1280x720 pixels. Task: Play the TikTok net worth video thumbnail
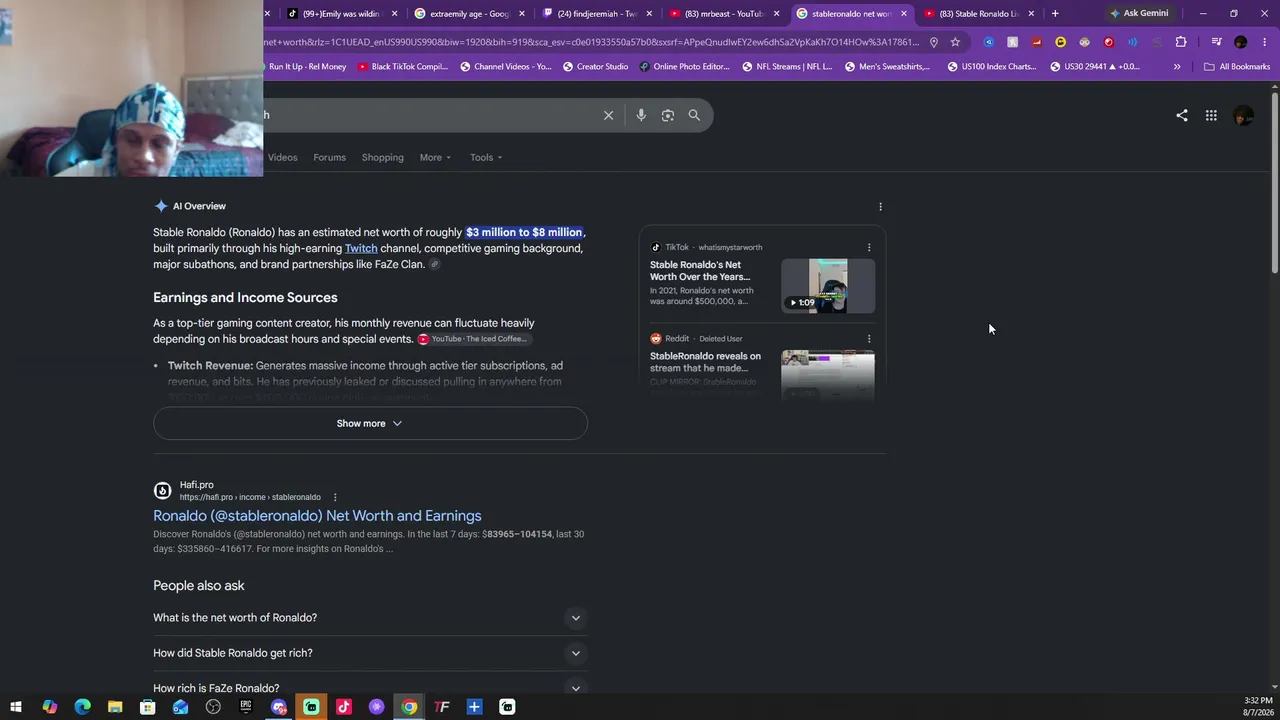click(x=828, y=286)
